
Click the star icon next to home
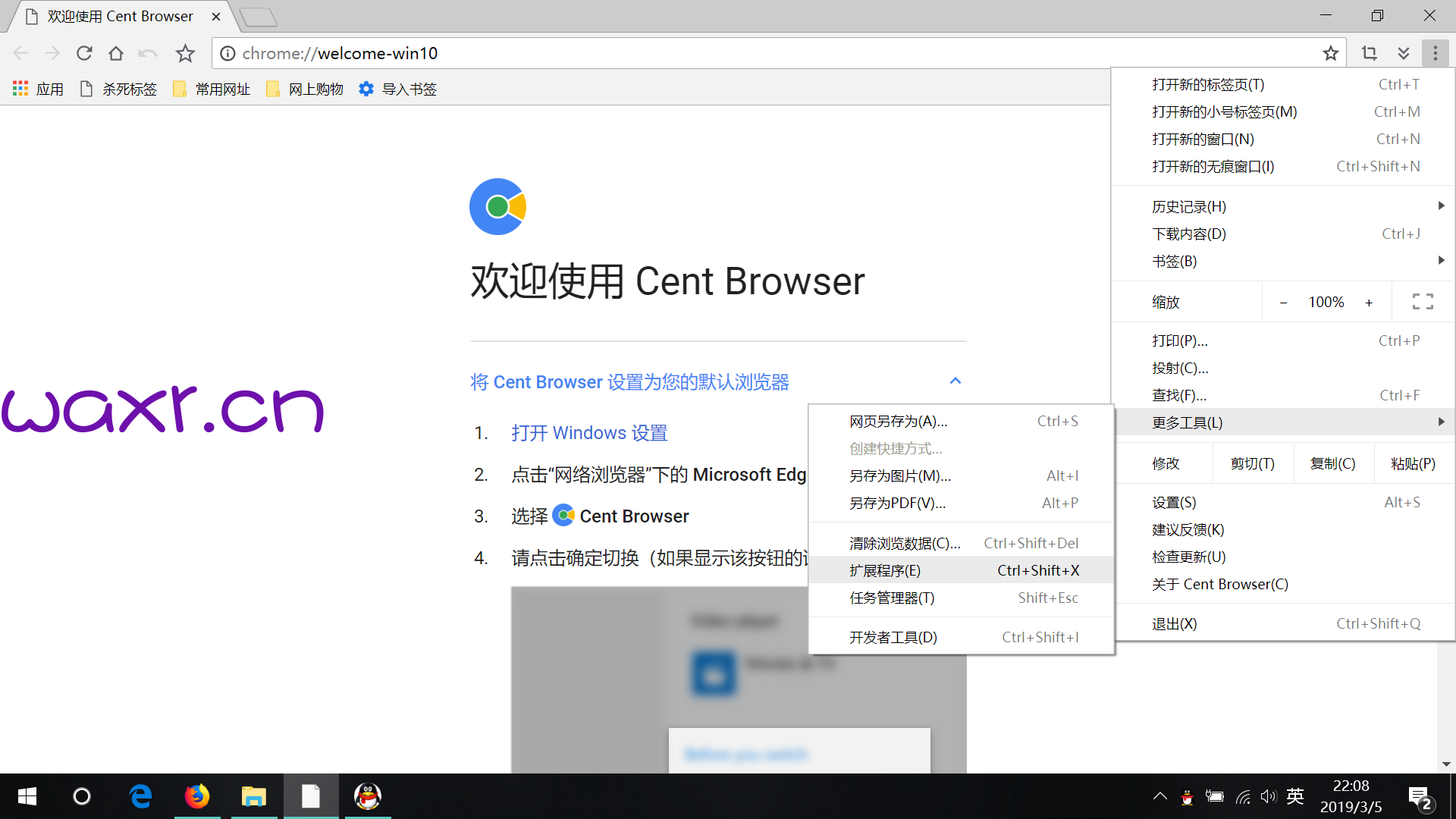pos(185,53)
